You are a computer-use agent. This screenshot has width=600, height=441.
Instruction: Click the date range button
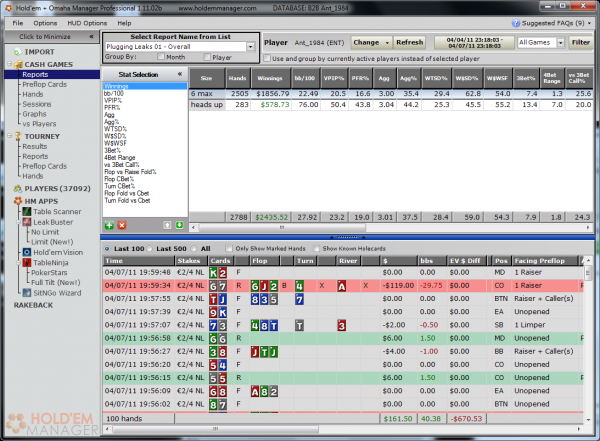[474, 42]
